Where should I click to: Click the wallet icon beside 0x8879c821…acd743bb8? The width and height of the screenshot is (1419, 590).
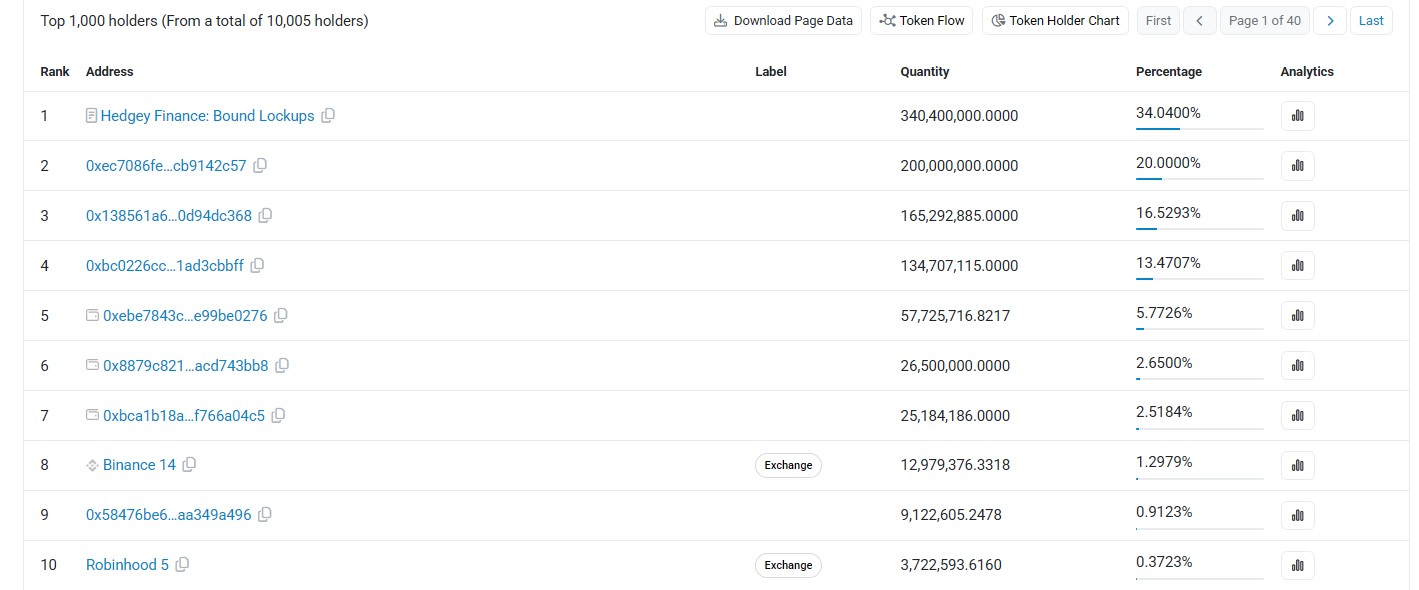coord(93,365)
